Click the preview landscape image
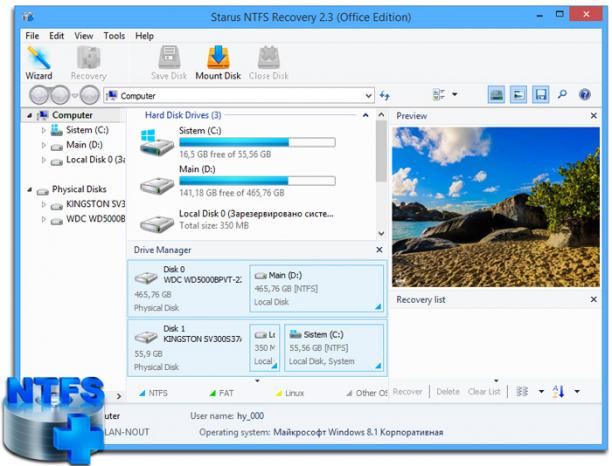Screen dimensions: 612x466 pyautogui.click(x=496, y=207)
